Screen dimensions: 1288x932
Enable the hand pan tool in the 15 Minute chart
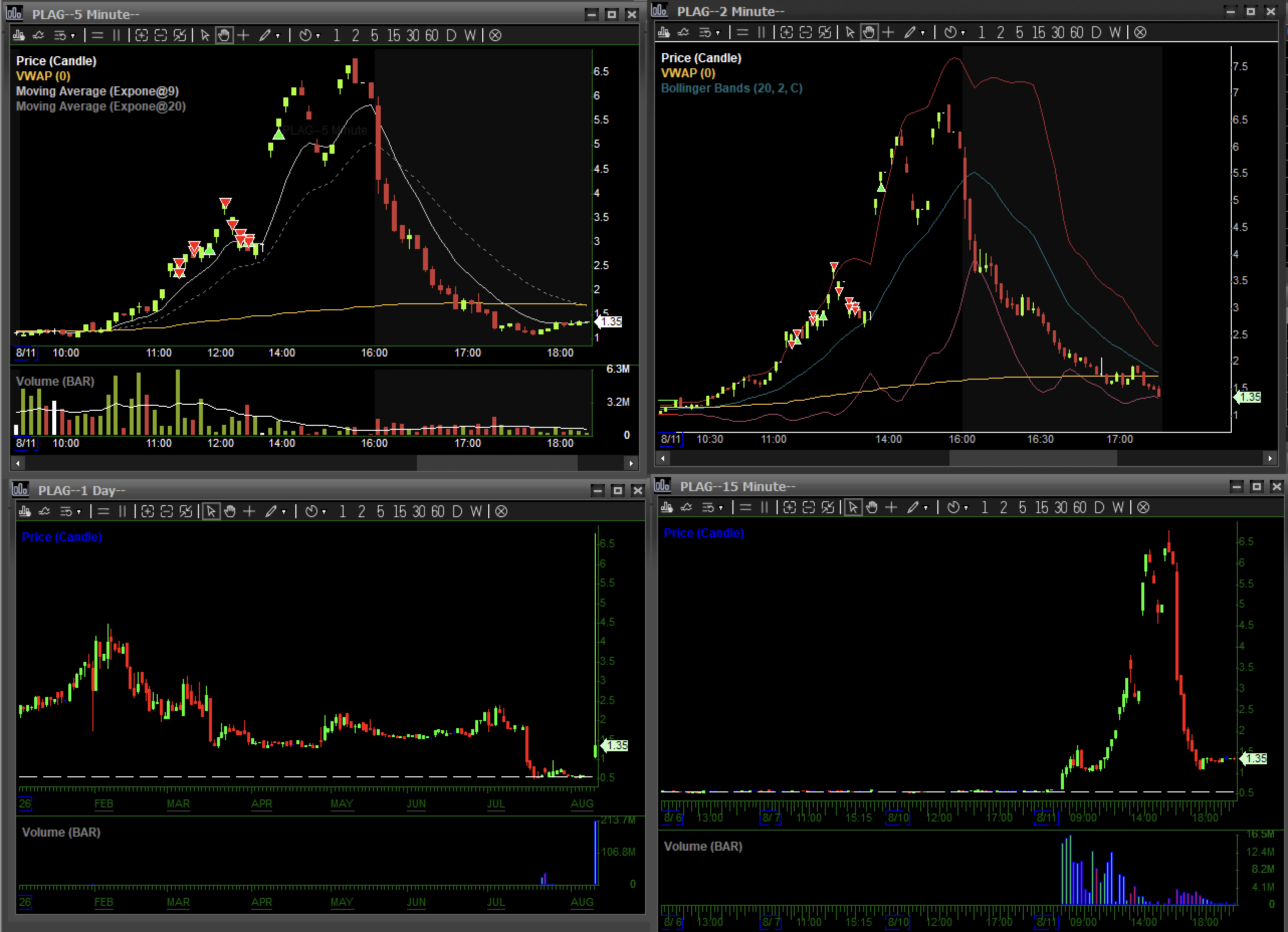(872, 508)
